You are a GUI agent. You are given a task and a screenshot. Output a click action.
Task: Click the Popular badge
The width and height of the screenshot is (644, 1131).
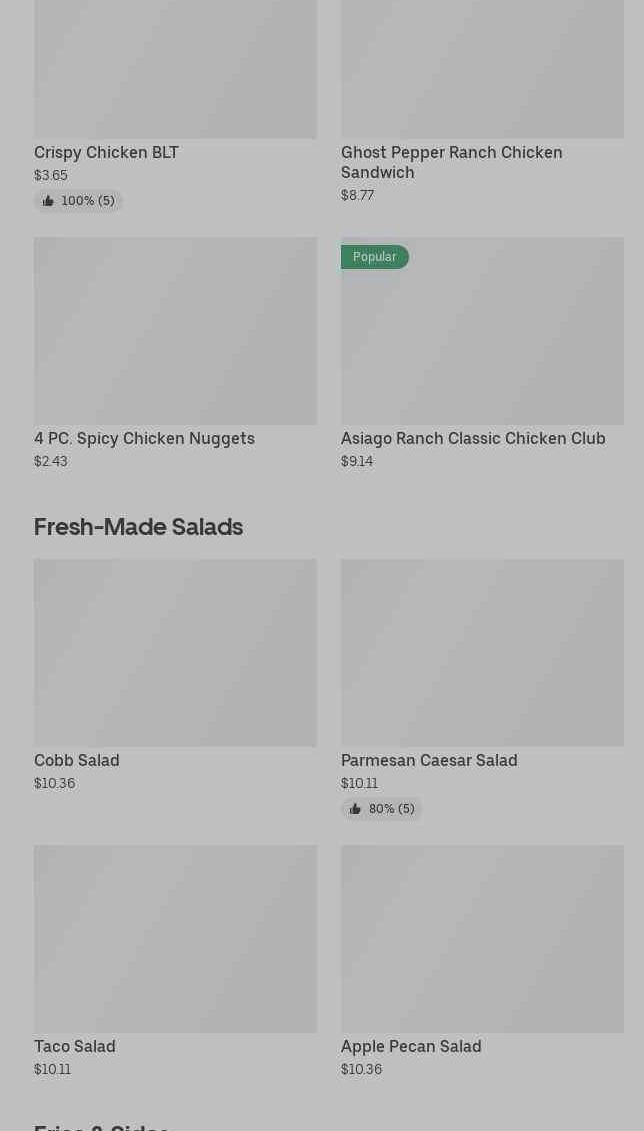374,257
